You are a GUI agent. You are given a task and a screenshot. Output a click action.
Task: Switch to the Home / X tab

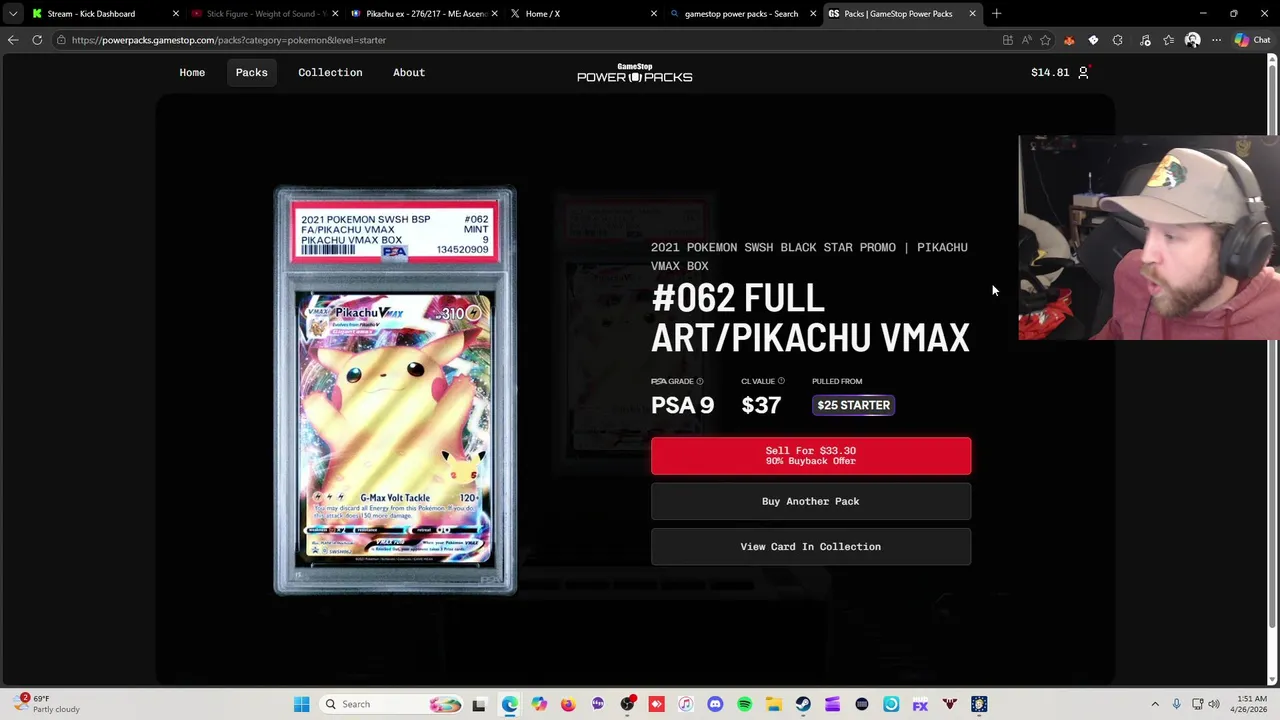(x=583, y=14)
